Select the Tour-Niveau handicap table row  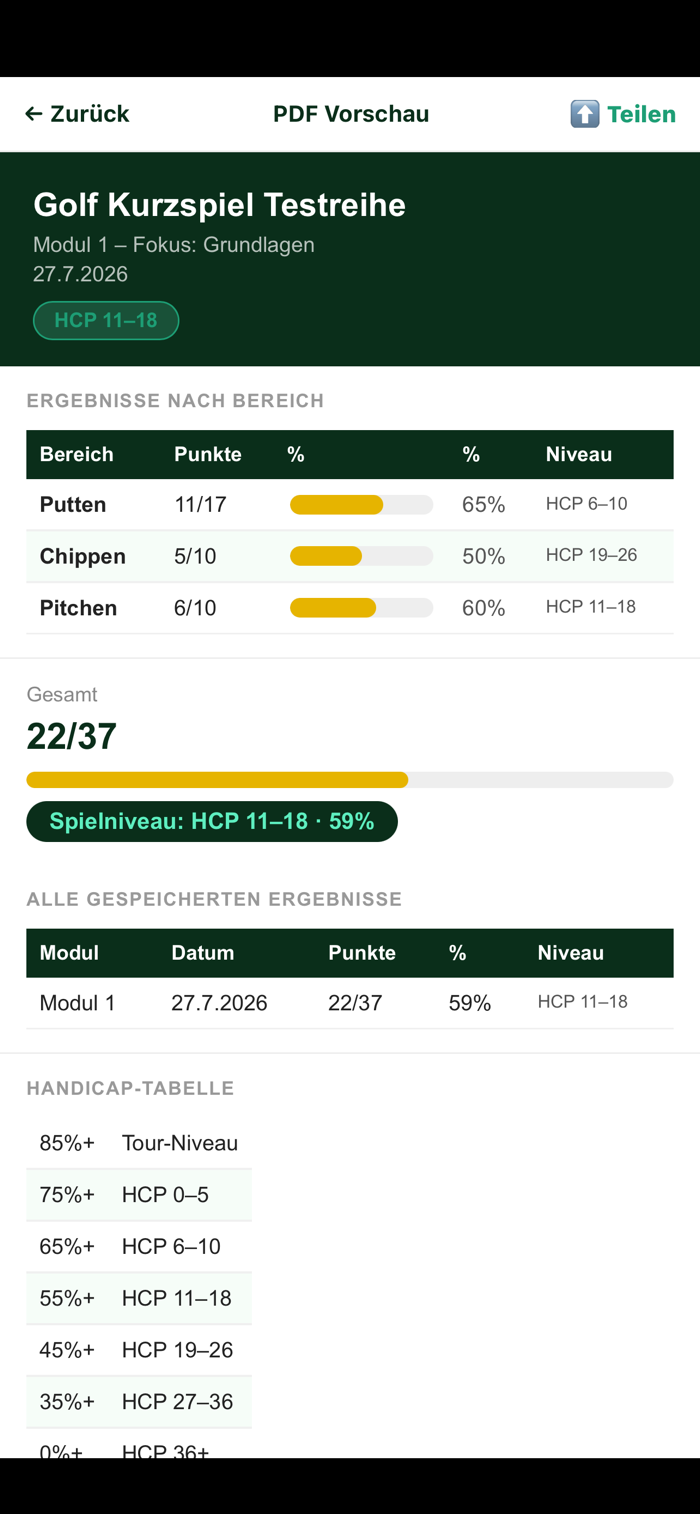click(x=139, y=1143)
